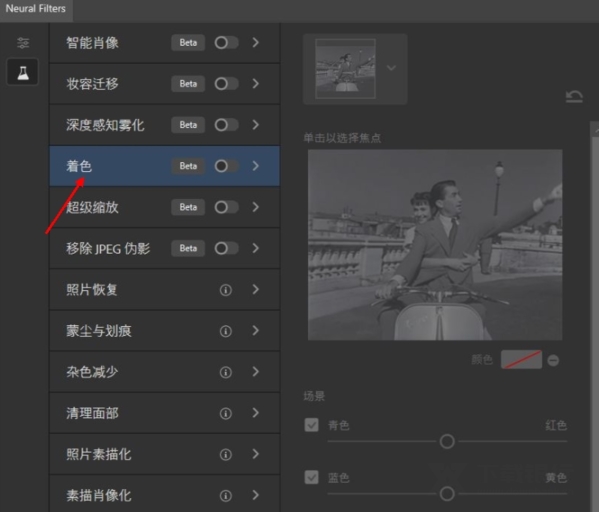Show info icon for 素描肖像化

tap(226, 496)
